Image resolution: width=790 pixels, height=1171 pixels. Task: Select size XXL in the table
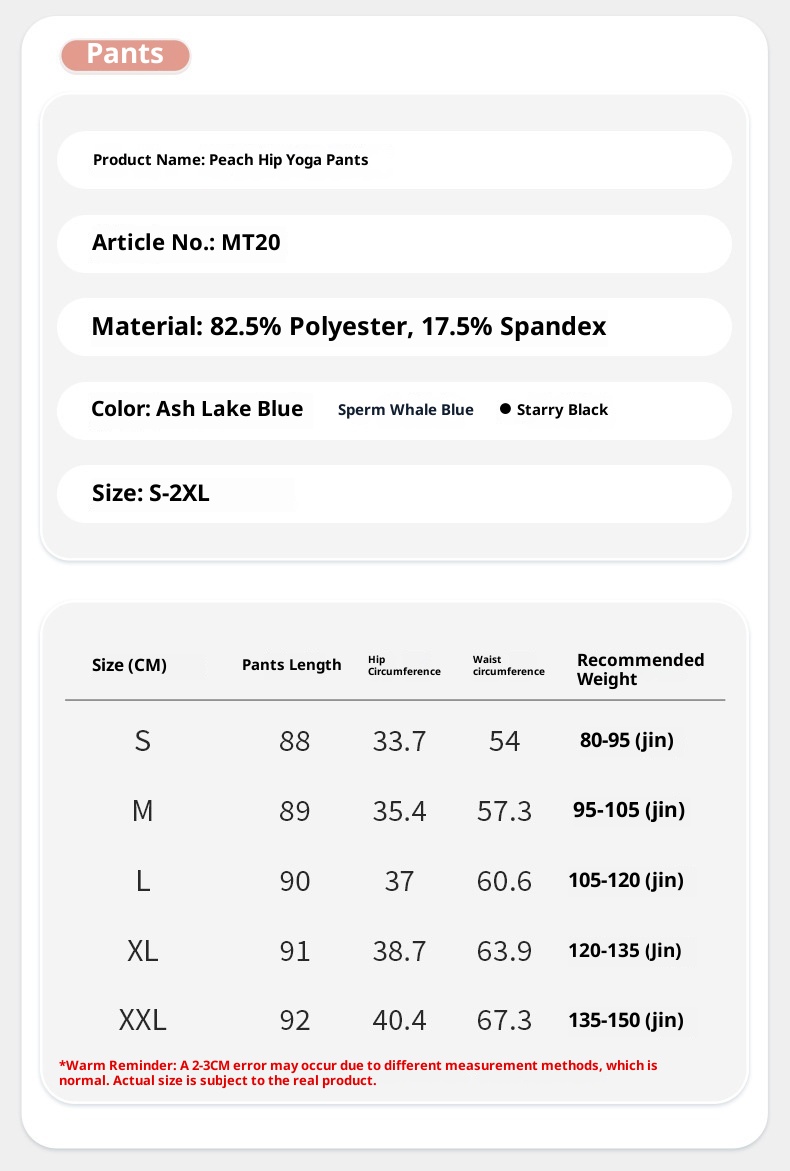143,1021
